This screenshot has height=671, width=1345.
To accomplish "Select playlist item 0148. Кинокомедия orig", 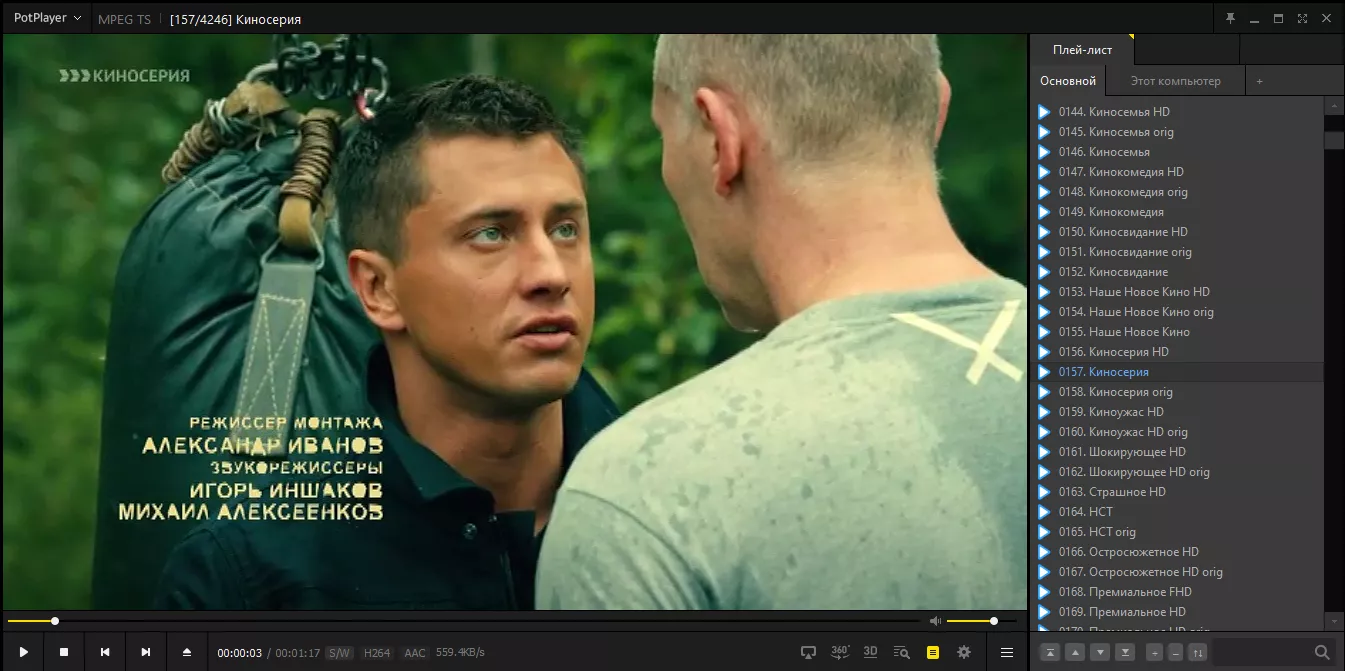I will (1178, 192).
